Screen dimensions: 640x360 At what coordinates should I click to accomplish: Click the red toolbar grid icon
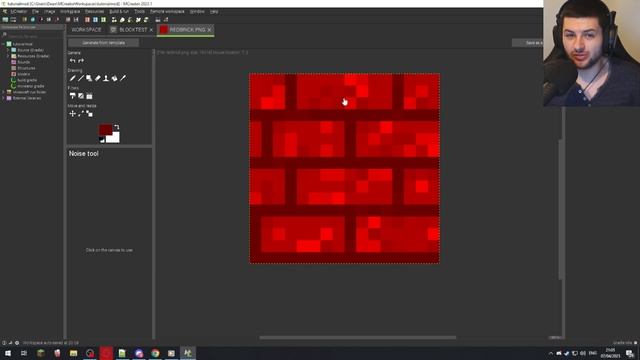pos(87,20)
